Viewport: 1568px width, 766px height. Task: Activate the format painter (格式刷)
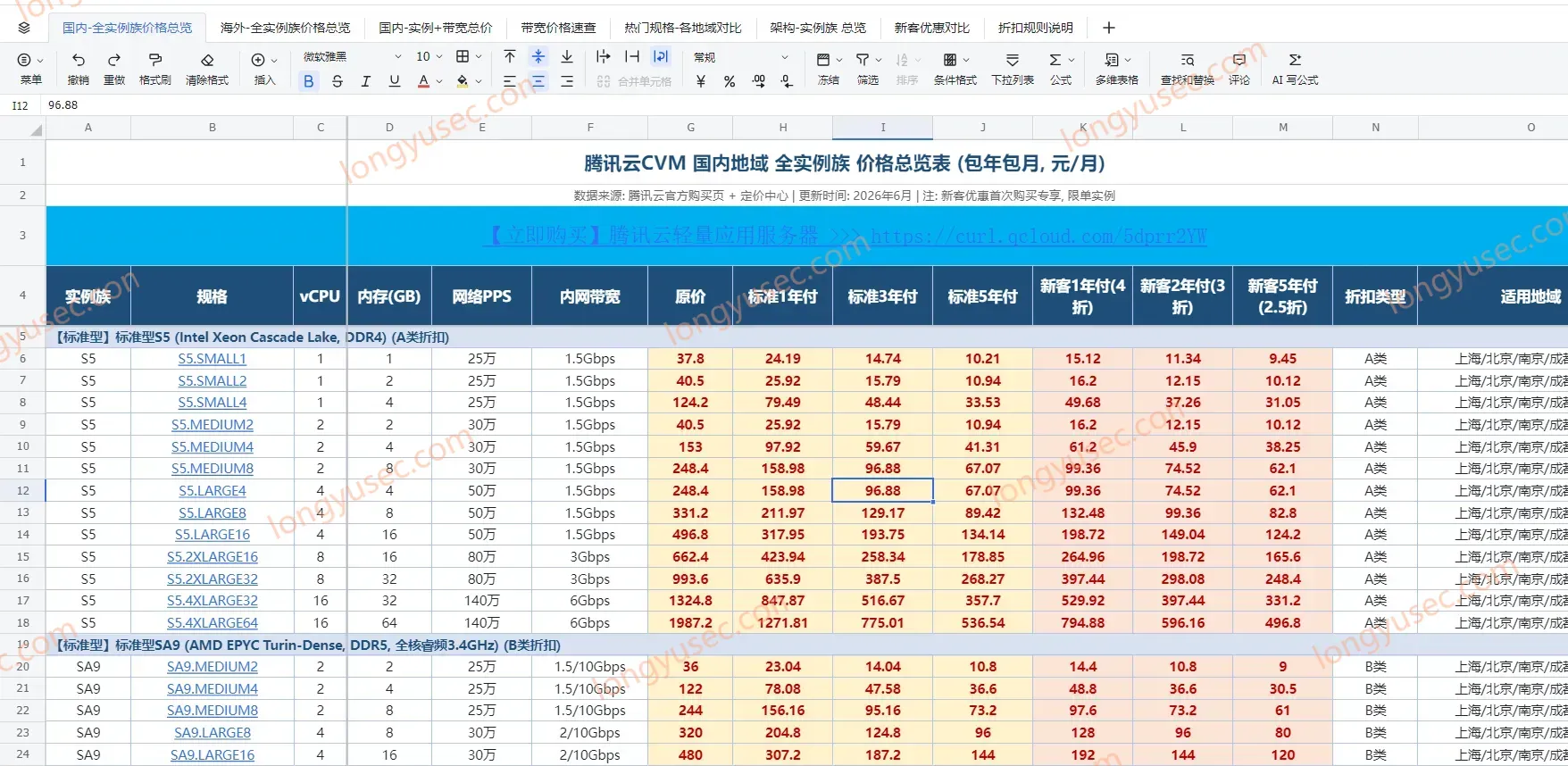point(155,68)
